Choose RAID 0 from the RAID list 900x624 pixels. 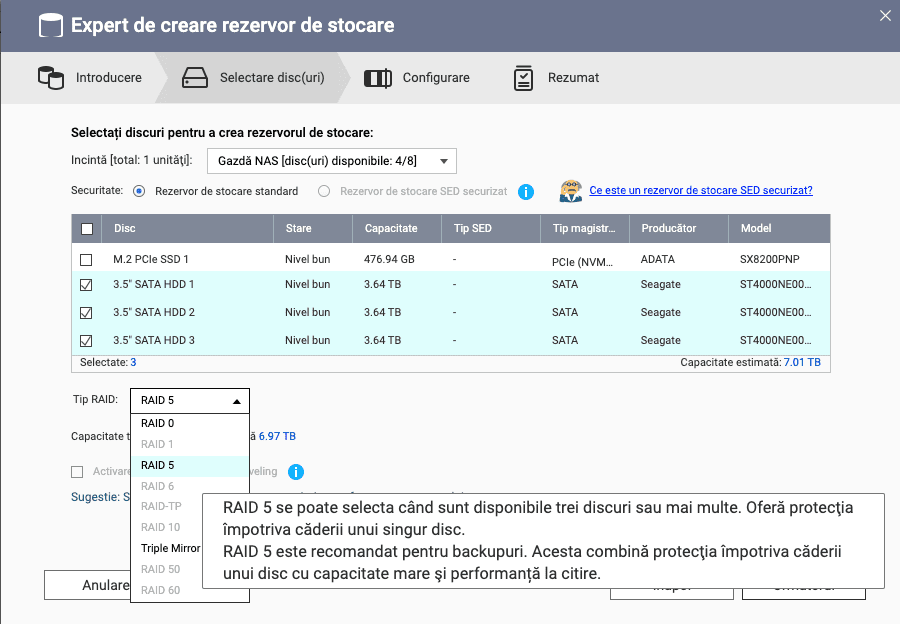[158, 423]
